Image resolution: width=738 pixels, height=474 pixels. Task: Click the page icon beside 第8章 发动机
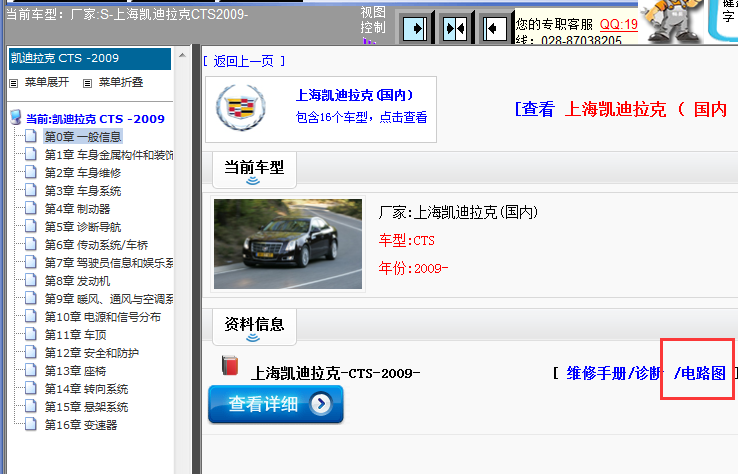click(x=31, y=280)
